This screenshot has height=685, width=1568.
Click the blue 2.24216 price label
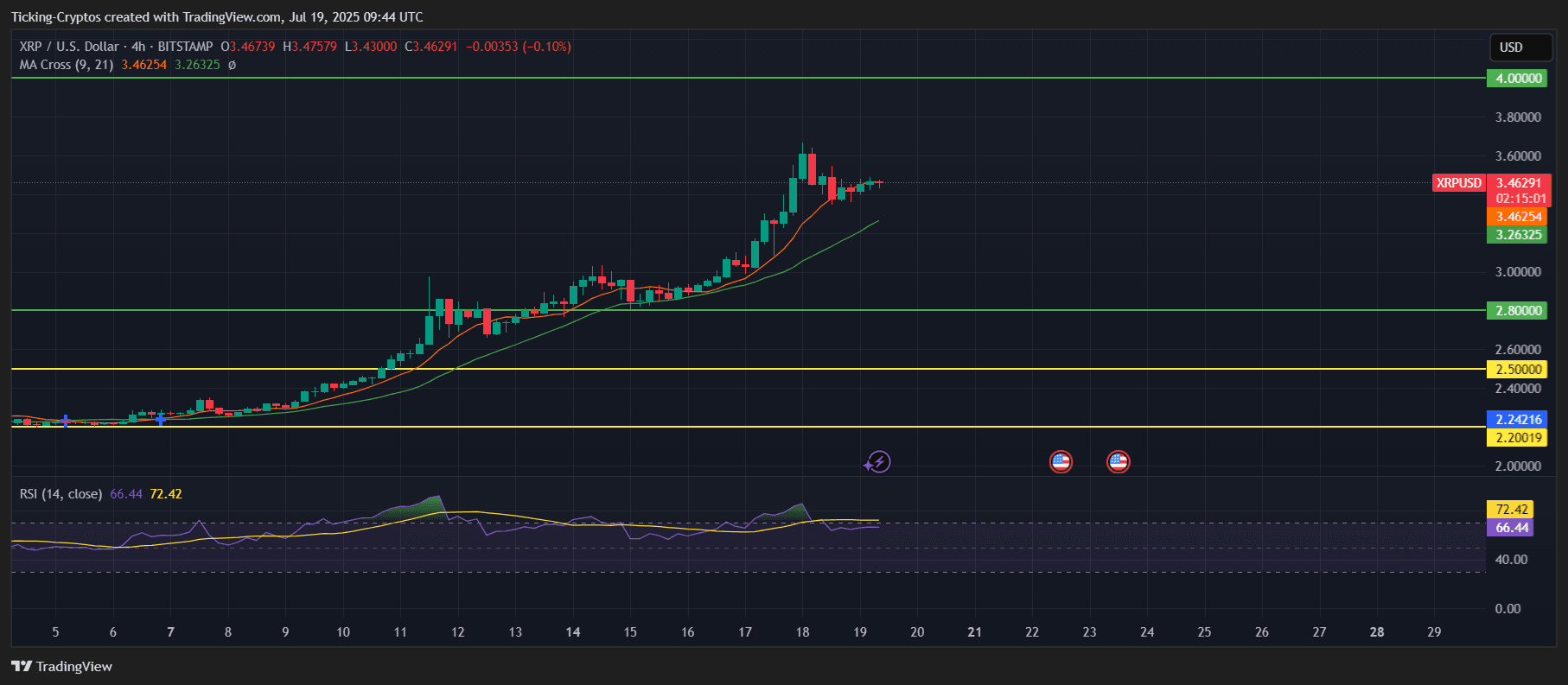tap(1519, 420)
